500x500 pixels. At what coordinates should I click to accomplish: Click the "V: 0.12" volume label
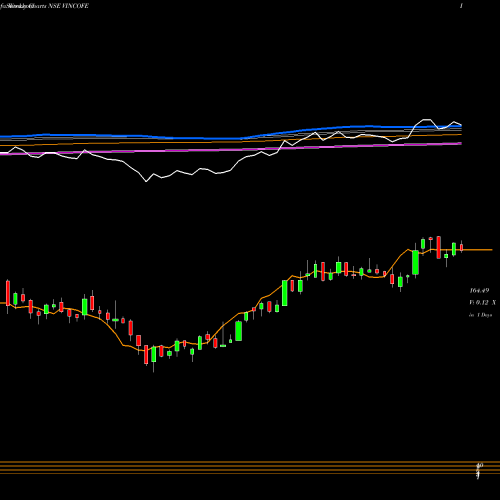point(479,303)
